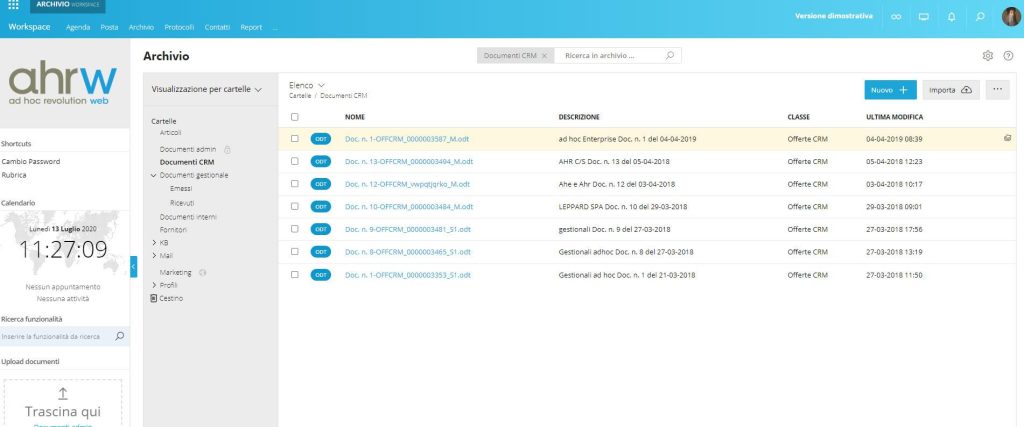
Task: Click the notifications bell icon
Action: pyautogui.click(x=950, y=17)
